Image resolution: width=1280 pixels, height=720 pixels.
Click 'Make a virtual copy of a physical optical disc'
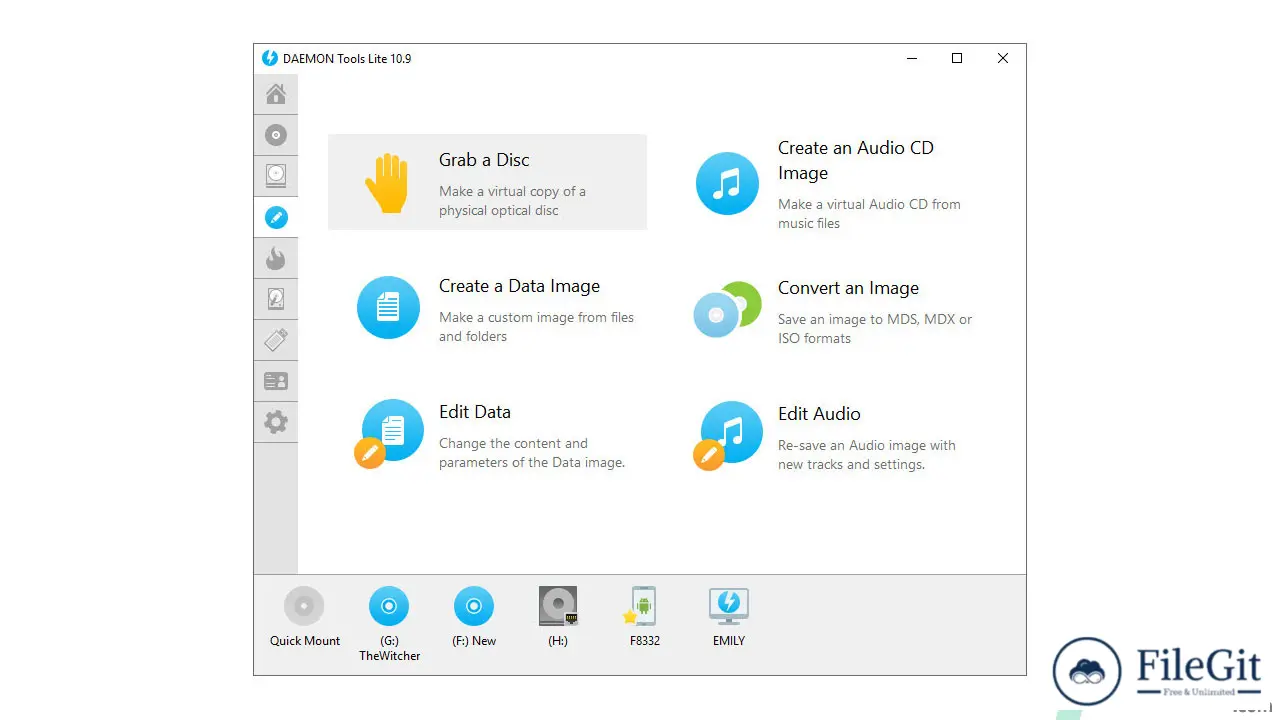pos(512,201)
